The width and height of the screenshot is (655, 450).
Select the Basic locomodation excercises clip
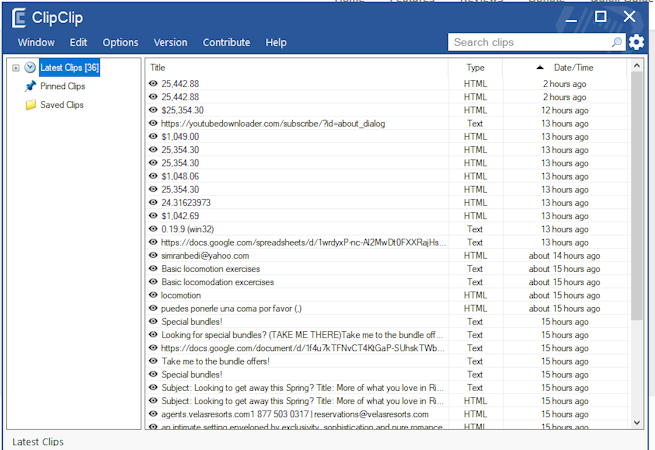click(218, 282)
